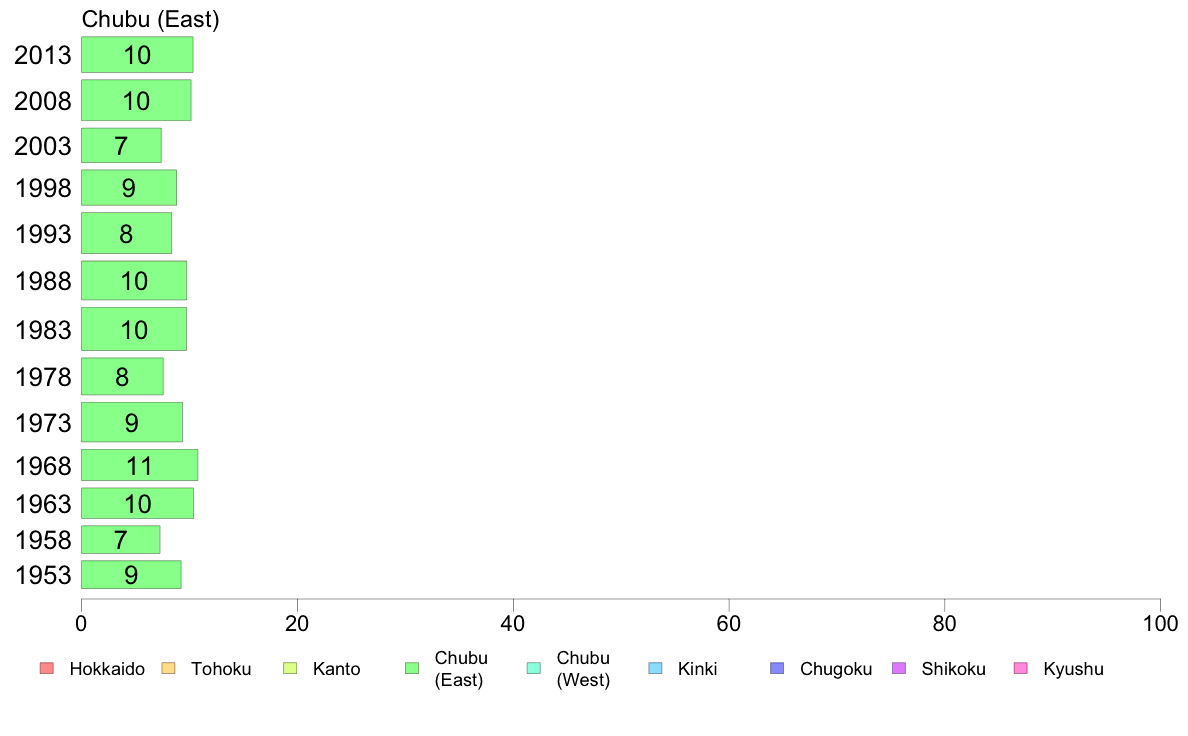The width and height of the screenshot is (1188, 736).
Task: Select the 1958 bar with value 7
Action: click(120, 540)
